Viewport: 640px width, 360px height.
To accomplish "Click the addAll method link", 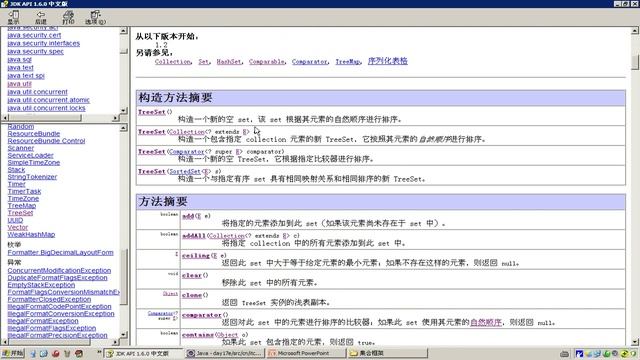I will point(194,236).
